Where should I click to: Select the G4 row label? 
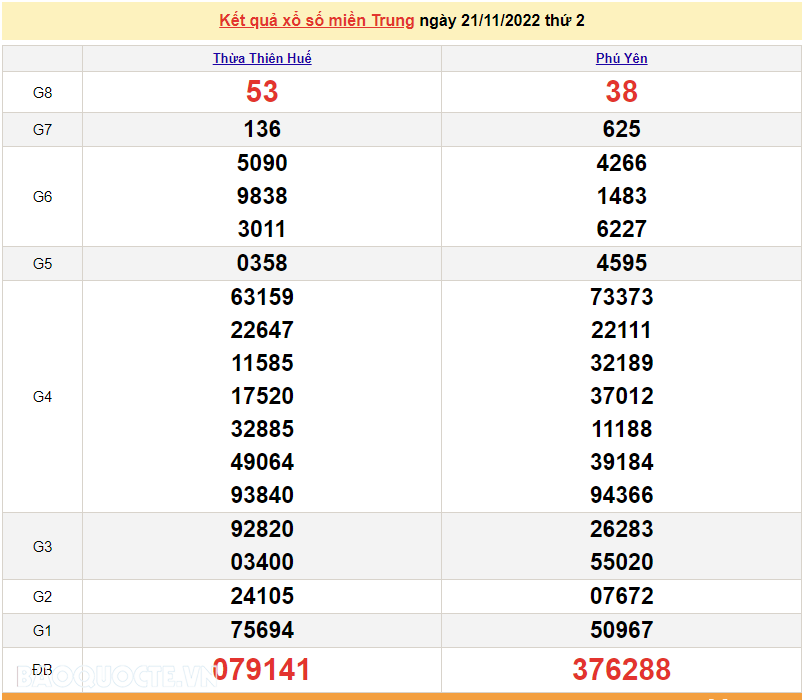[x=42, y=396]
